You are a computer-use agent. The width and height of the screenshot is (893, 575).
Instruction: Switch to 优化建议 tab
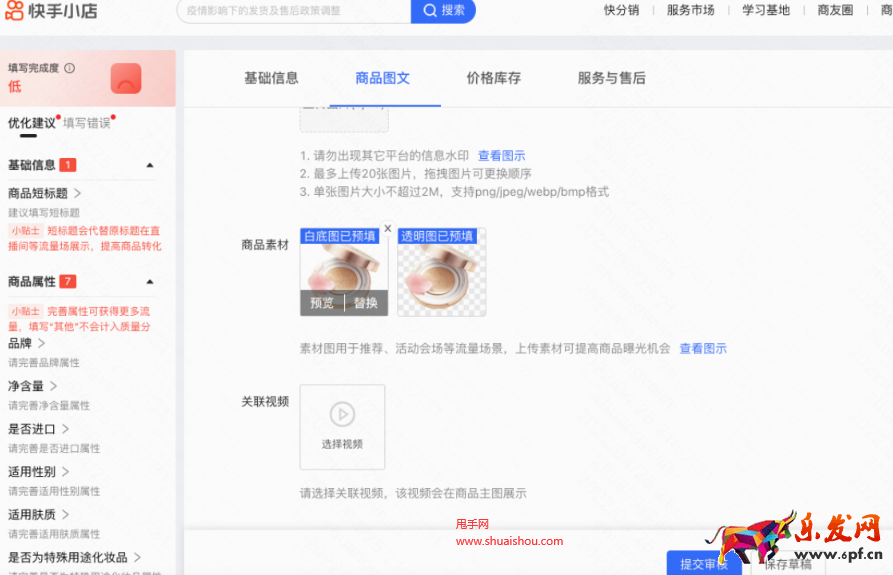click(x=31, y=123)
